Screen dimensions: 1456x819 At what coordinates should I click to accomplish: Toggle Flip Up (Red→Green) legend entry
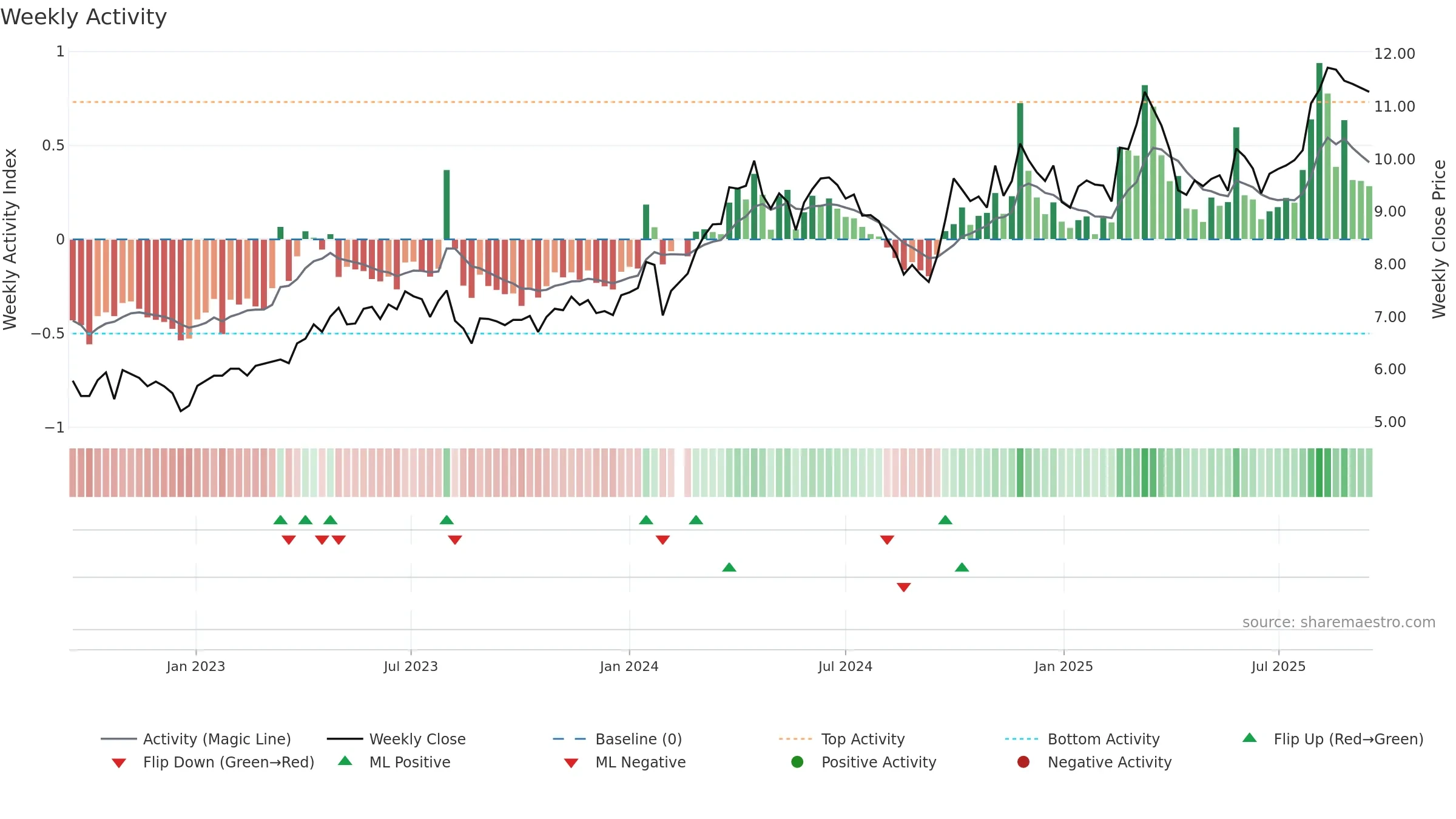coord(1332,739)
